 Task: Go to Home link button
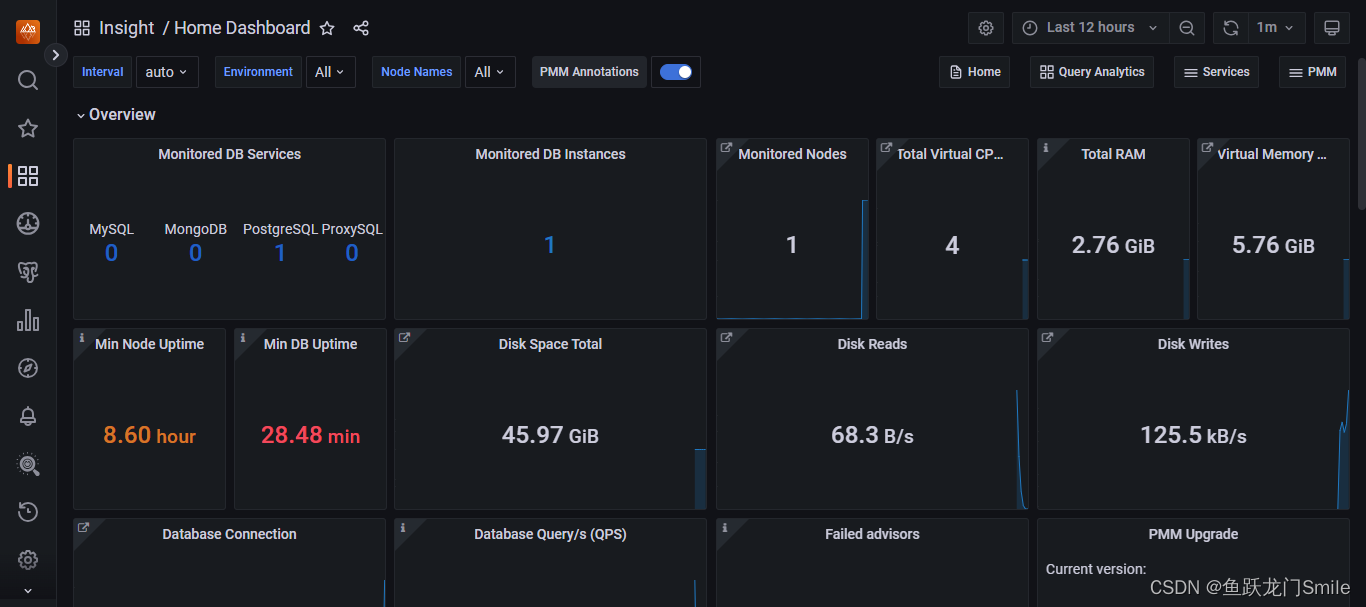tap(975, 72)
